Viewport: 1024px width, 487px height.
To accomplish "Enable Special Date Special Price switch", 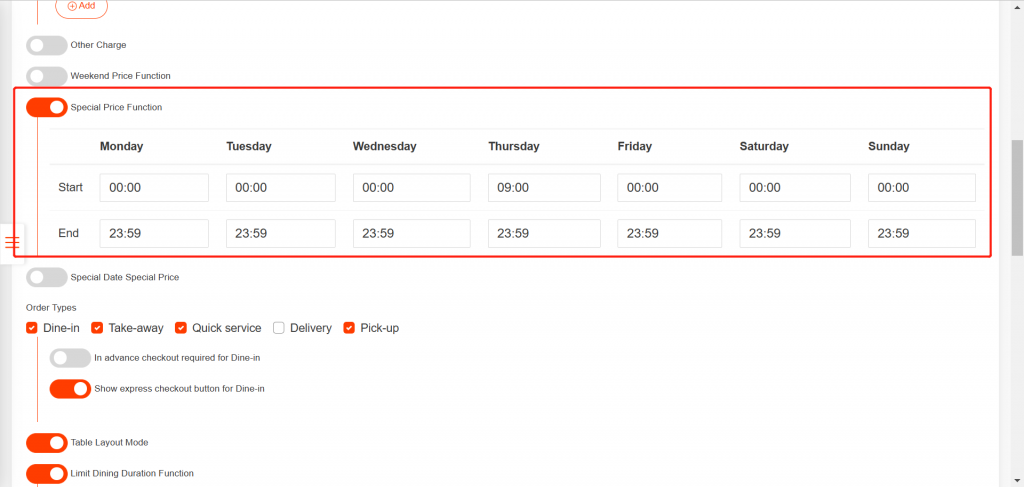I will [x=47, y=277].
